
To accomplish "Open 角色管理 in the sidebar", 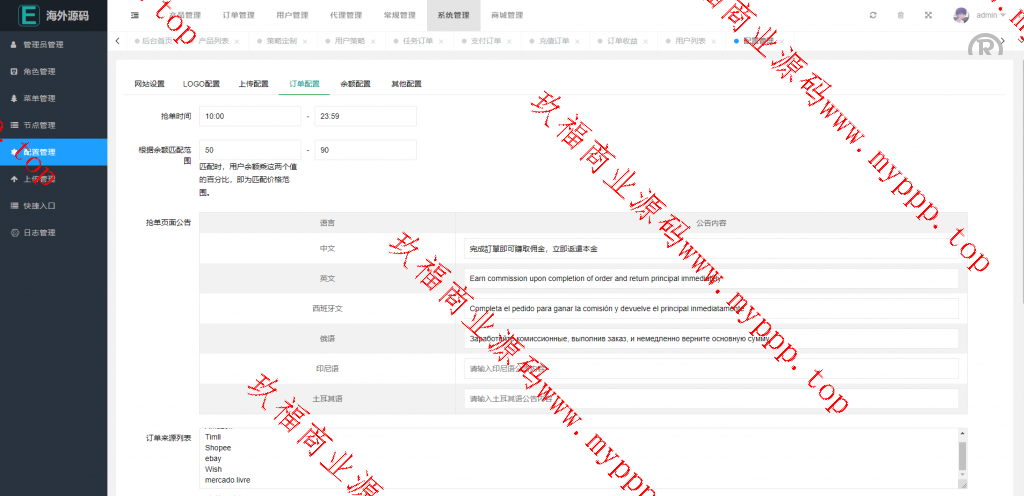I will [x=39, y=72].
